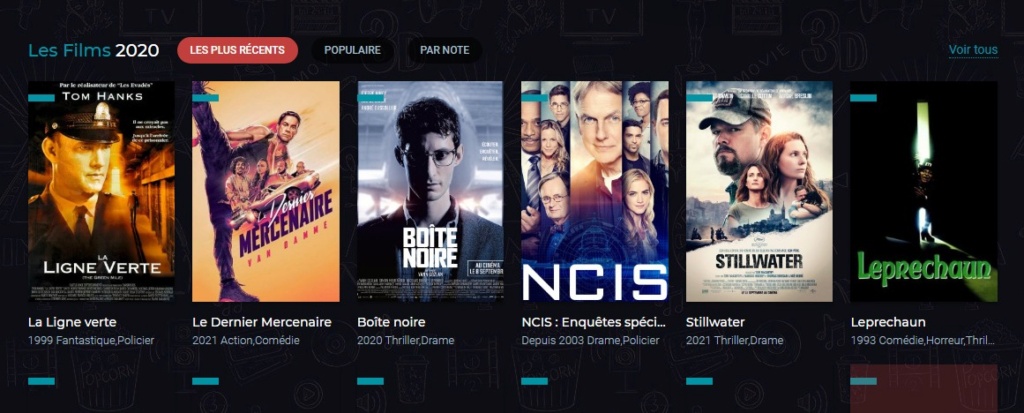1024x413 pixels.
Task: Open the NCIS poster thumbnail
Action: click(595, 191)
